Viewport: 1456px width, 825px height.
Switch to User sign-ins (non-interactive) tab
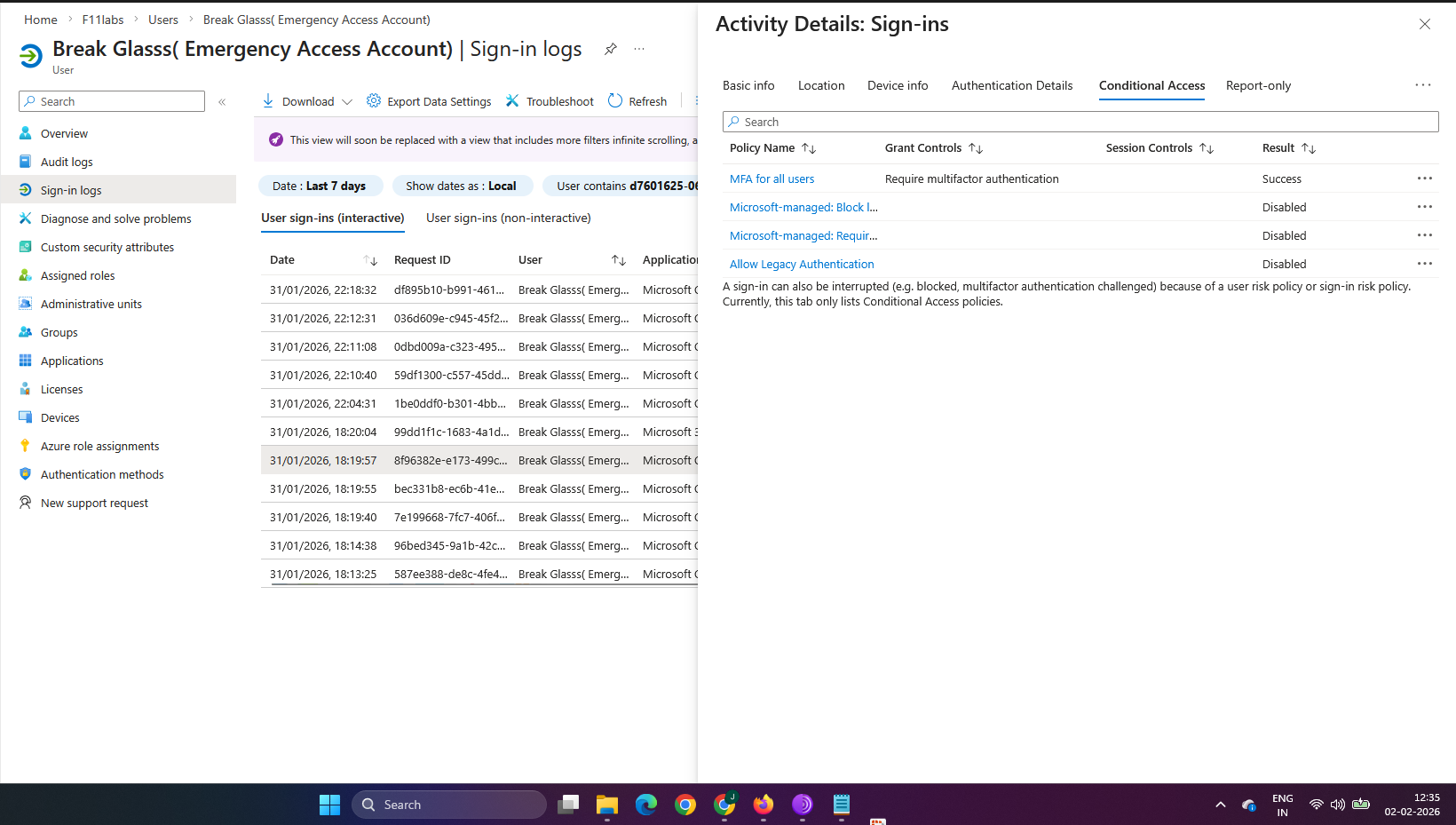(x=508, y=218)
